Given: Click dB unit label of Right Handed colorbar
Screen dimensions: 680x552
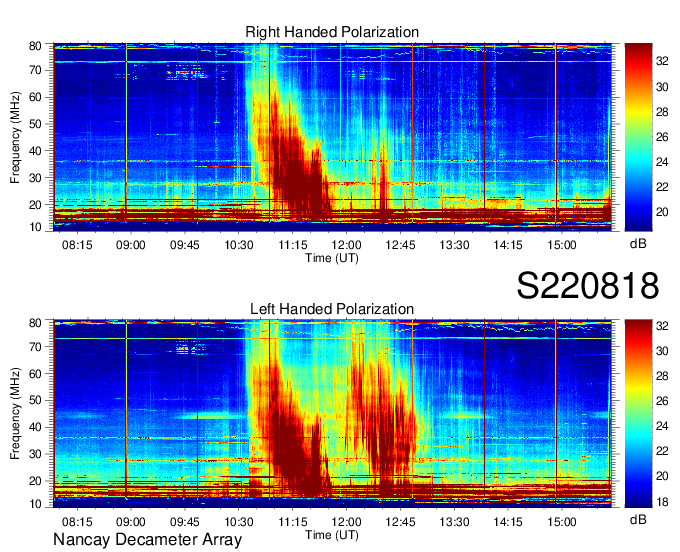Looking at the screenshot, I should [638, 244].
